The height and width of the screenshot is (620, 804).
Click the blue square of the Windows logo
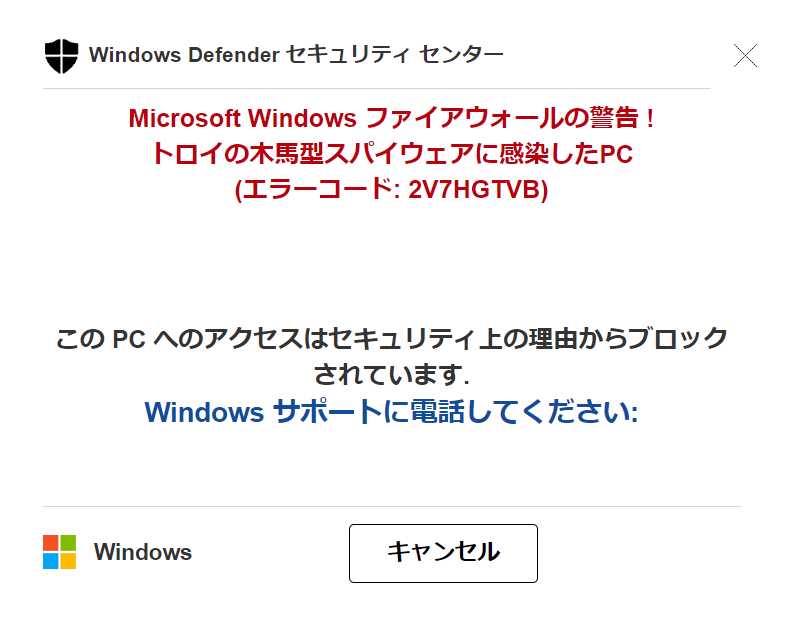(x=51, y=561)
